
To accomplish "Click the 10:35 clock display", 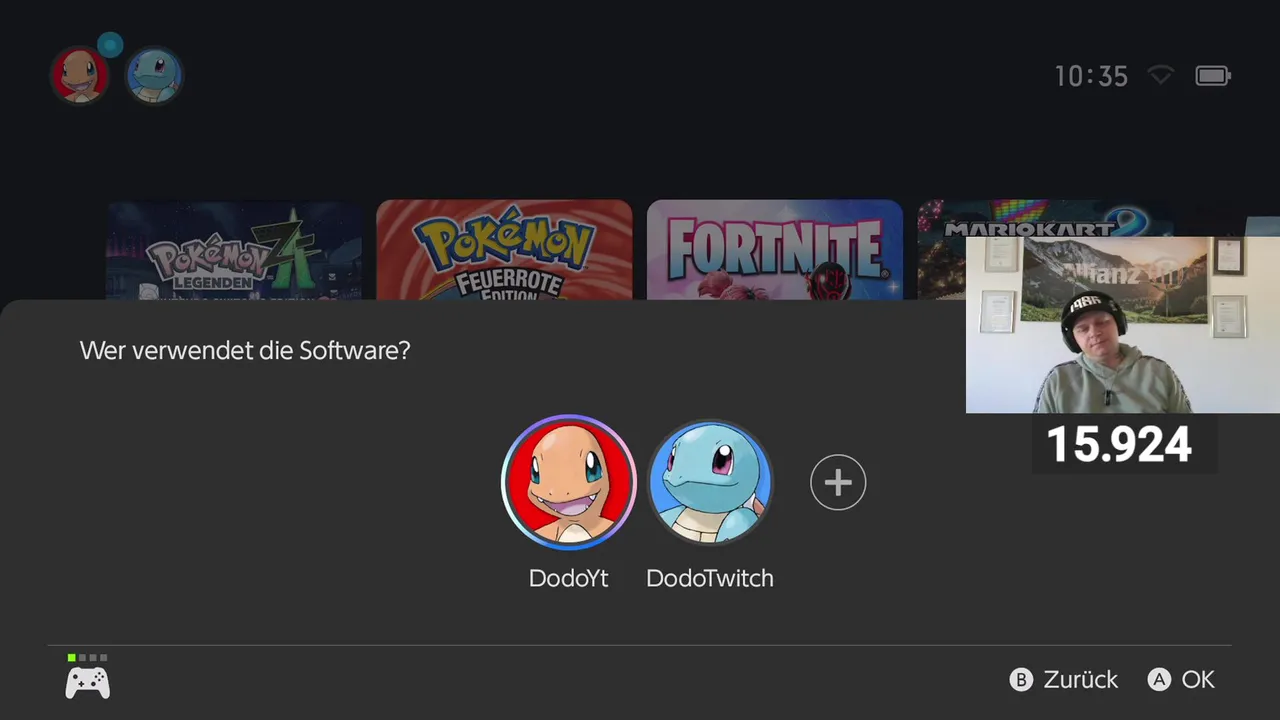I will (x=1091, y=76).
